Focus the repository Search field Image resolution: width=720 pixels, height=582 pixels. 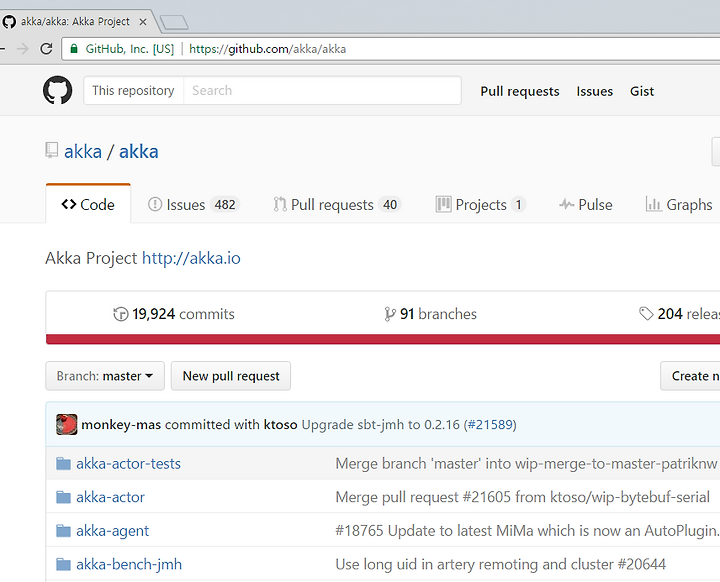click(322, 90)
